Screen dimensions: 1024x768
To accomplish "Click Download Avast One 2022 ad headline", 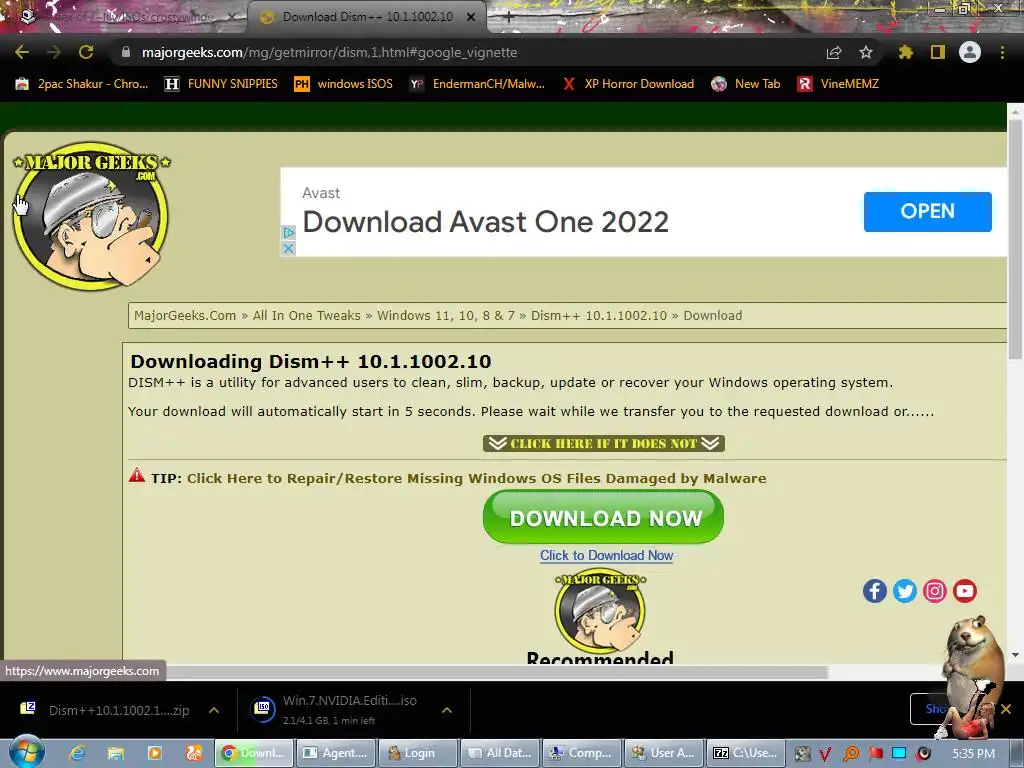I will point(485,222).
